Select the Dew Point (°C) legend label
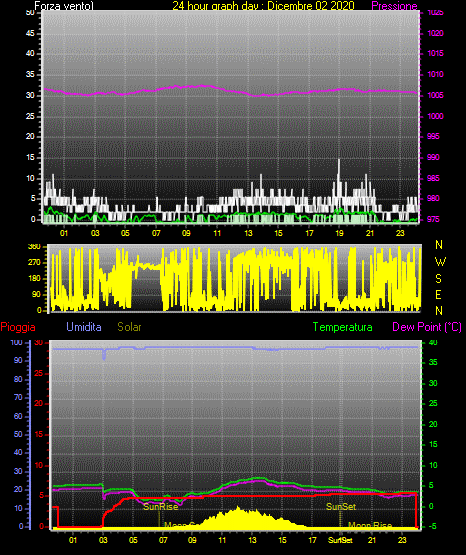Image resolution: width=466 pixels, height=555 pixels. pyautogui.click(x=427, y=327)
